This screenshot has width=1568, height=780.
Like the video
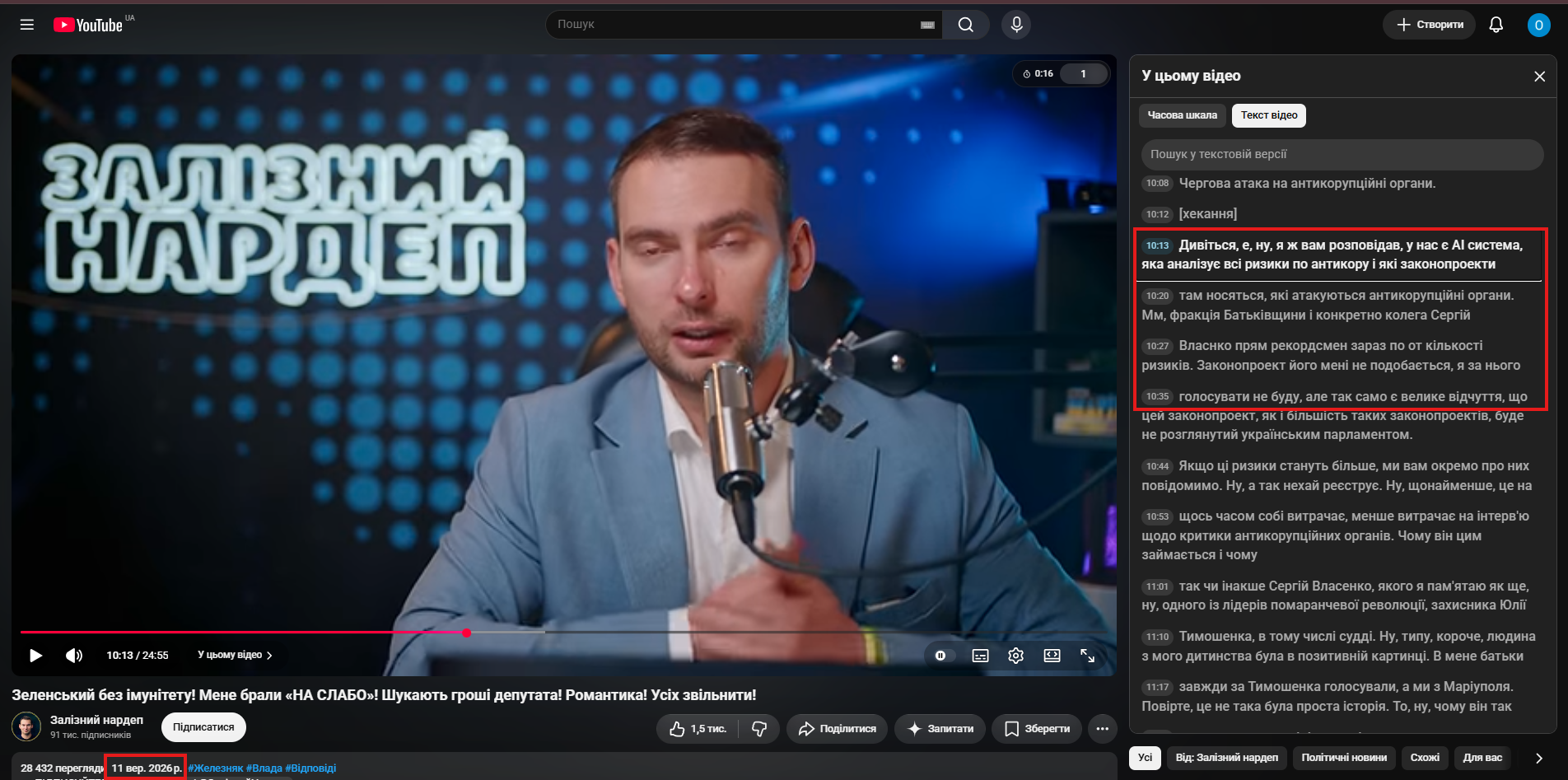(698, 729)
